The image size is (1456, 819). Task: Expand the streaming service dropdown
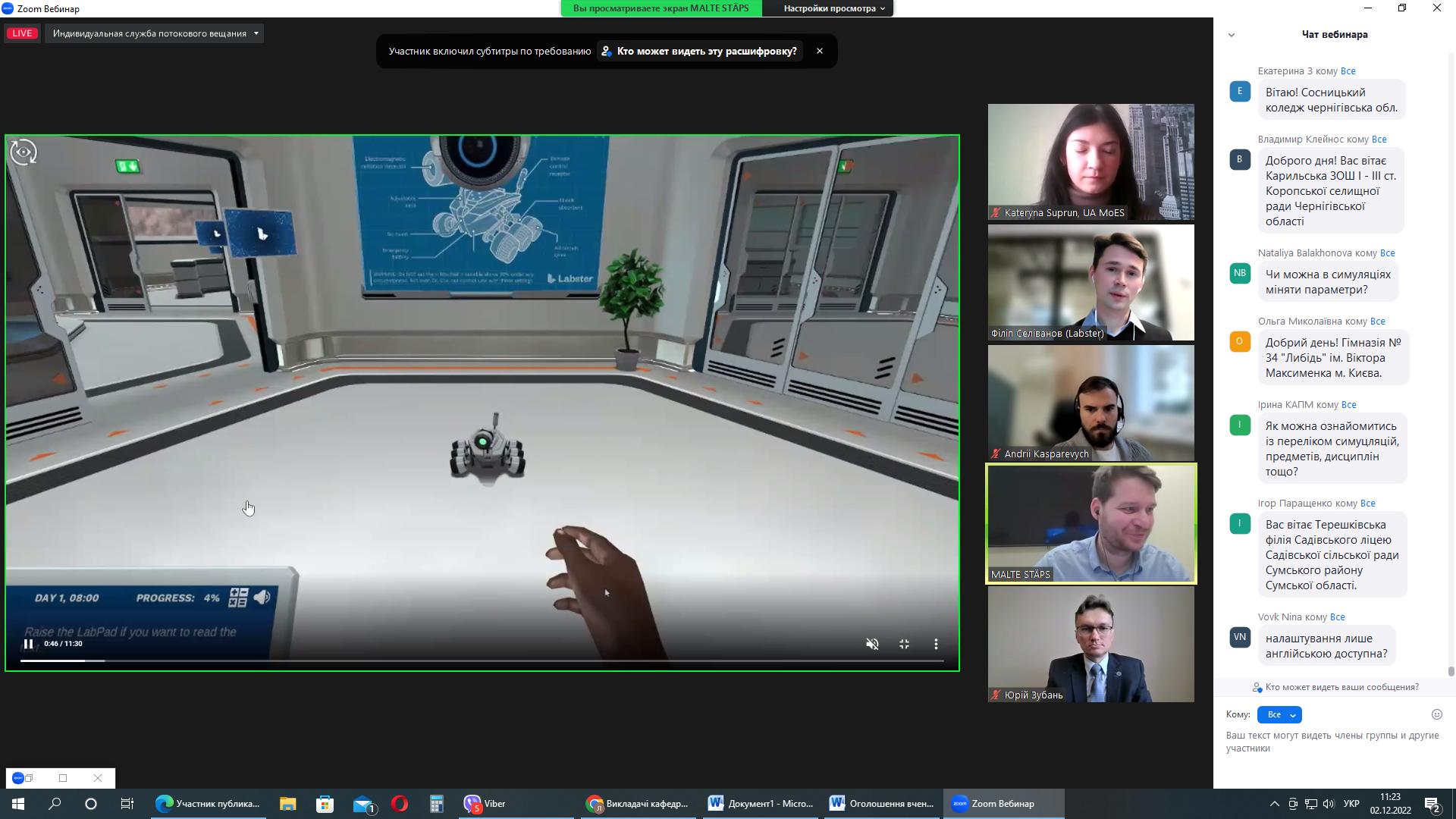point(256,33)
